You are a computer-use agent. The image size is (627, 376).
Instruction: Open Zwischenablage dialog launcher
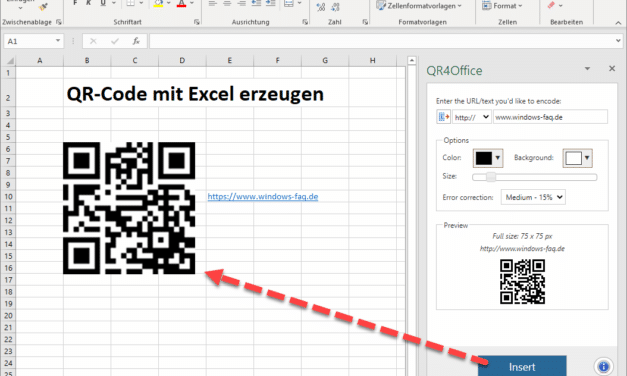click(x=59, y=22)
